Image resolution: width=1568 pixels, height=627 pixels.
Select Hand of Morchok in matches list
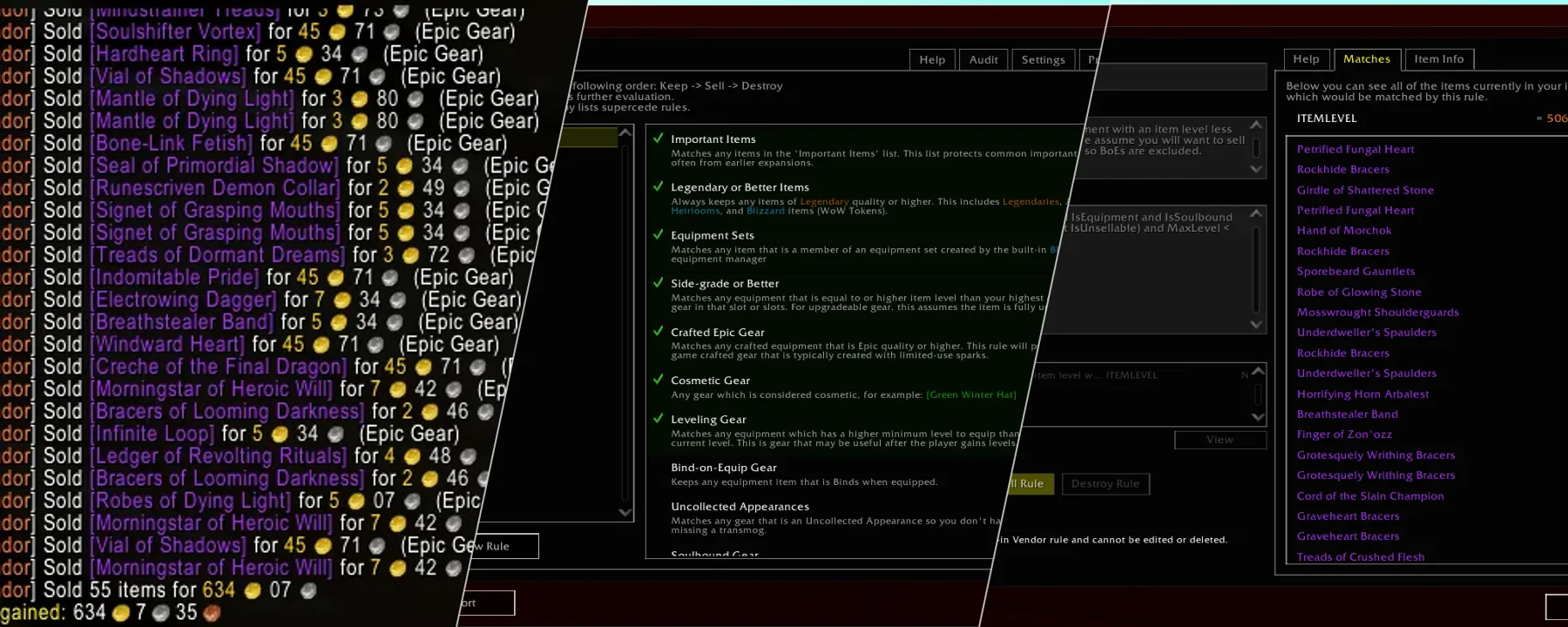coord(1344,231)
